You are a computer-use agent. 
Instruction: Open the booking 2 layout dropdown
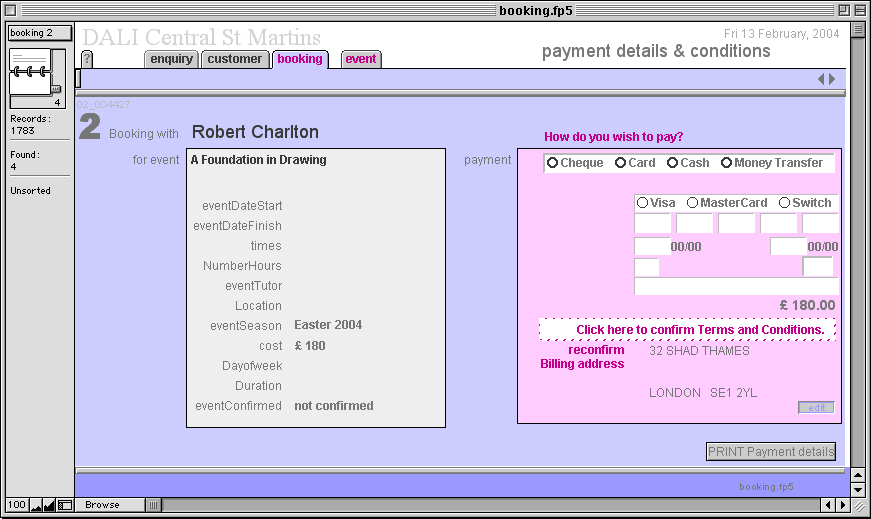pos(40,33)
